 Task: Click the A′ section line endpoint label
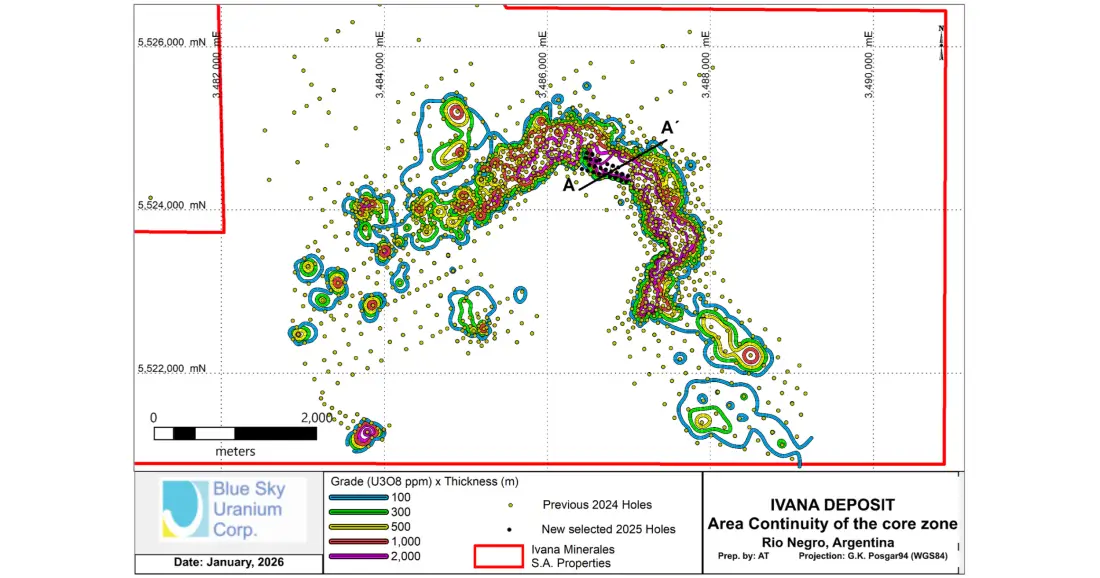tap(673, 128)
